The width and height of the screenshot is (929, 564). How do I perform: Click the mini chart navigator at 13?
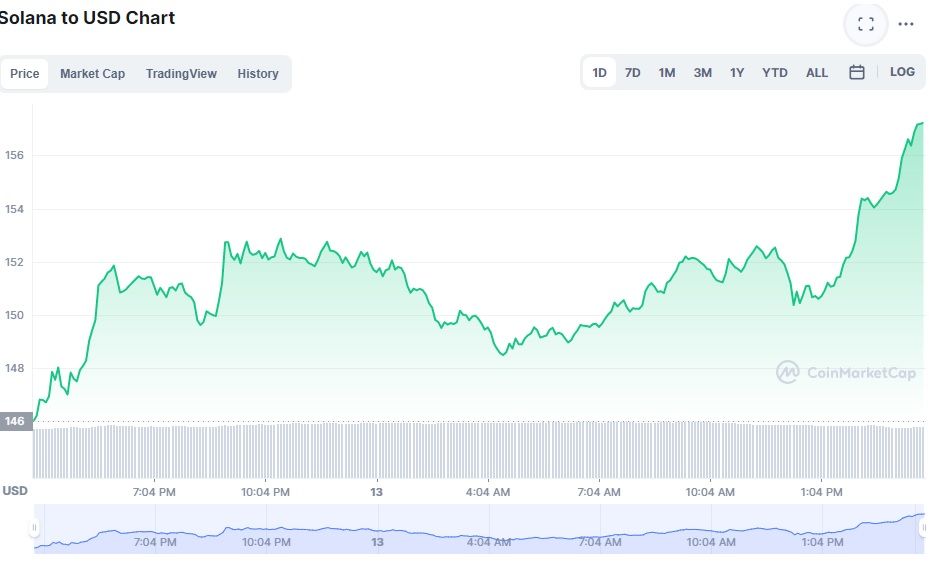click(377, 541)
